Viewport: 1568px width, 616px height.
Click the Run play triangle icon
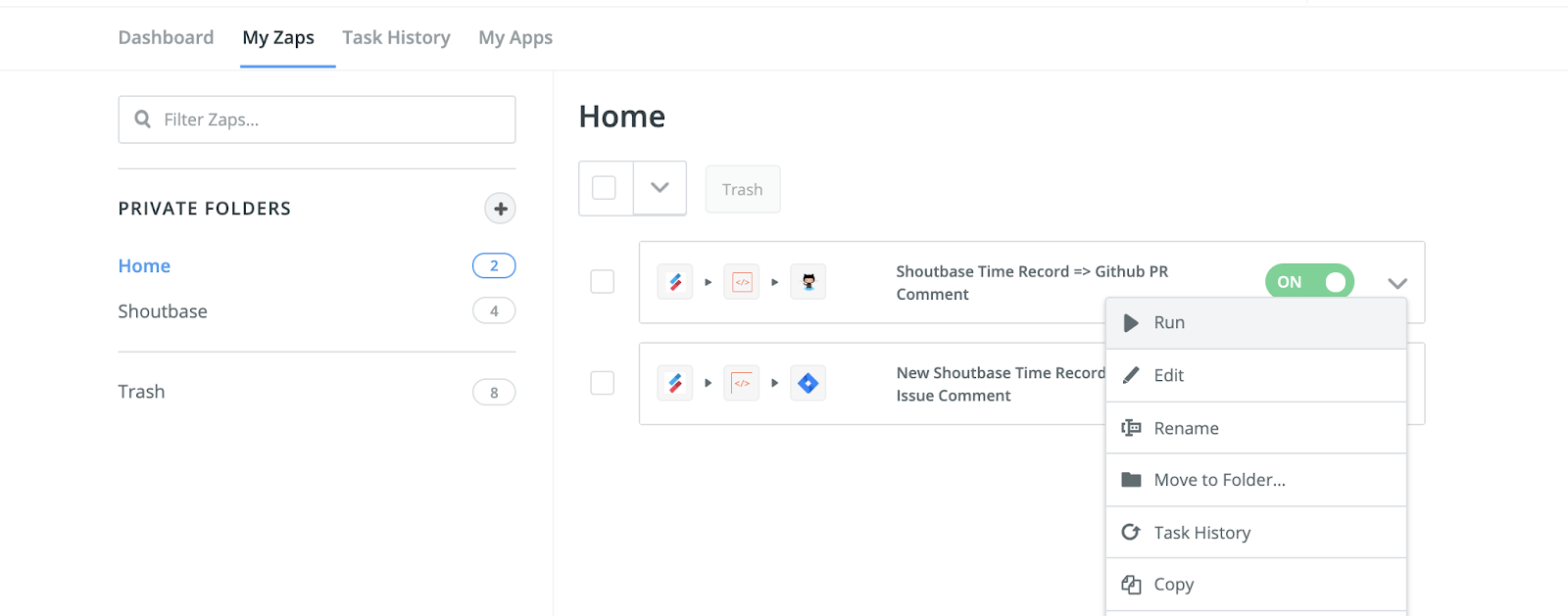tap(1131, 323)
